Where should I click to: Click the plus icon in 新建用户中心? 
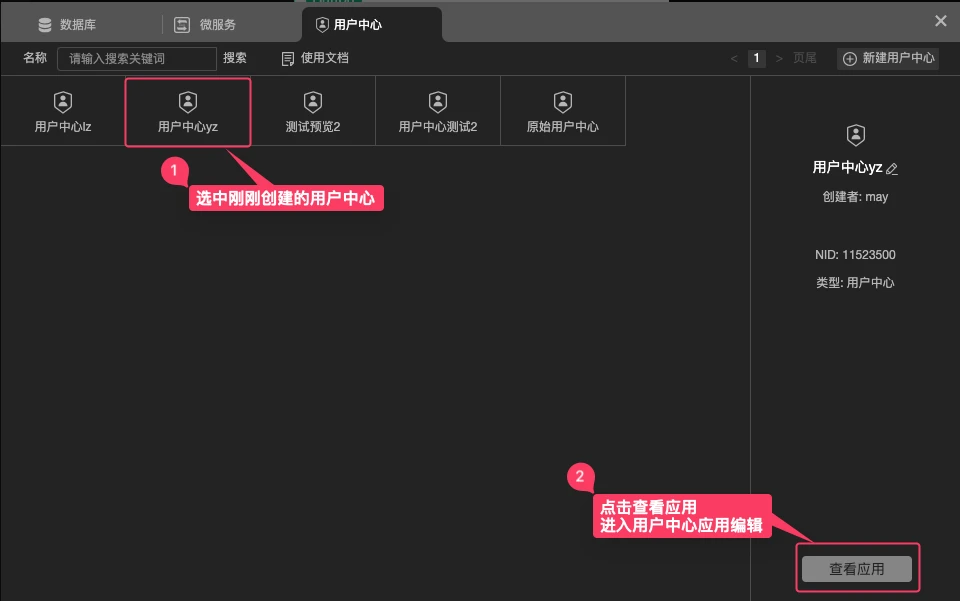(850, 59)
